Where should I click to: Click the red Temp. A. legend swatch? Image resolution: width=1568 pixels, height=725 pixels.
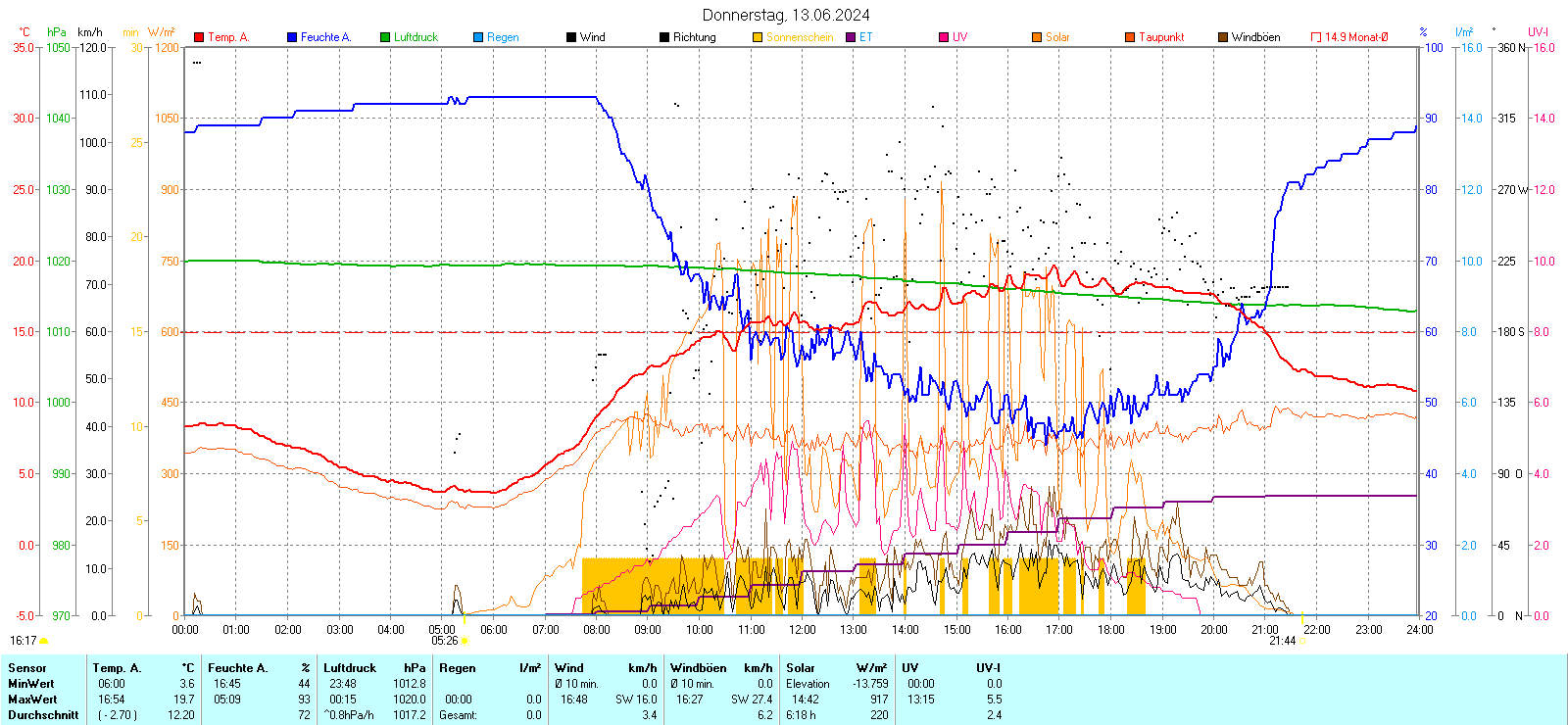click(199, 37)
